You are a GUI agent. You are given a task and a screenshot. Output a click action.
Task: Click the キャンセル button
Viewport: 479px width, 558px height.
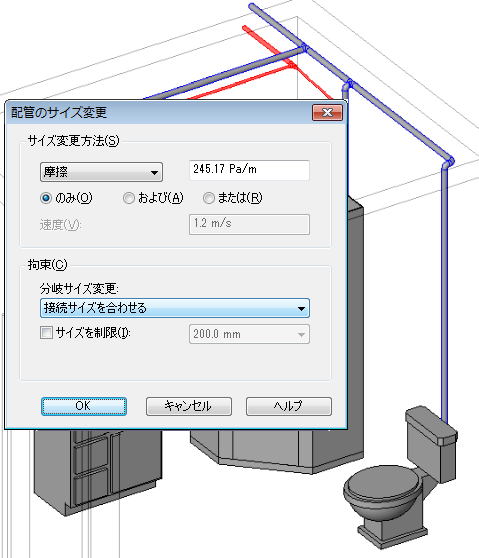189,406
